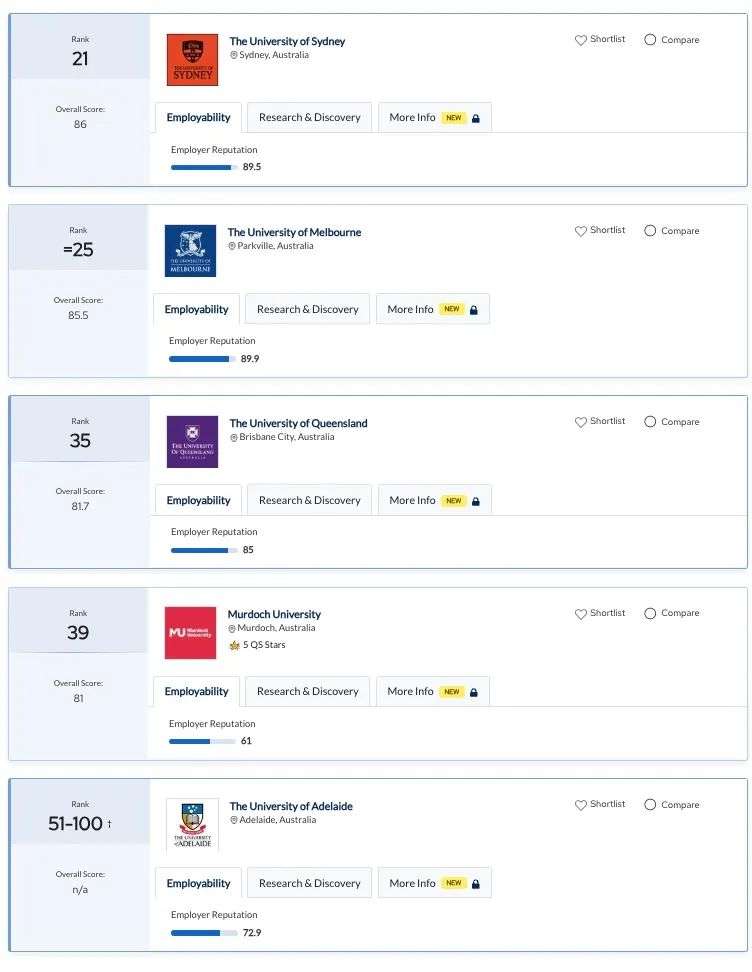Shortlist University of Sydney via heart icon
This screenshot has width=752, height=972.
pyautogui.click(x=581, y=40)
